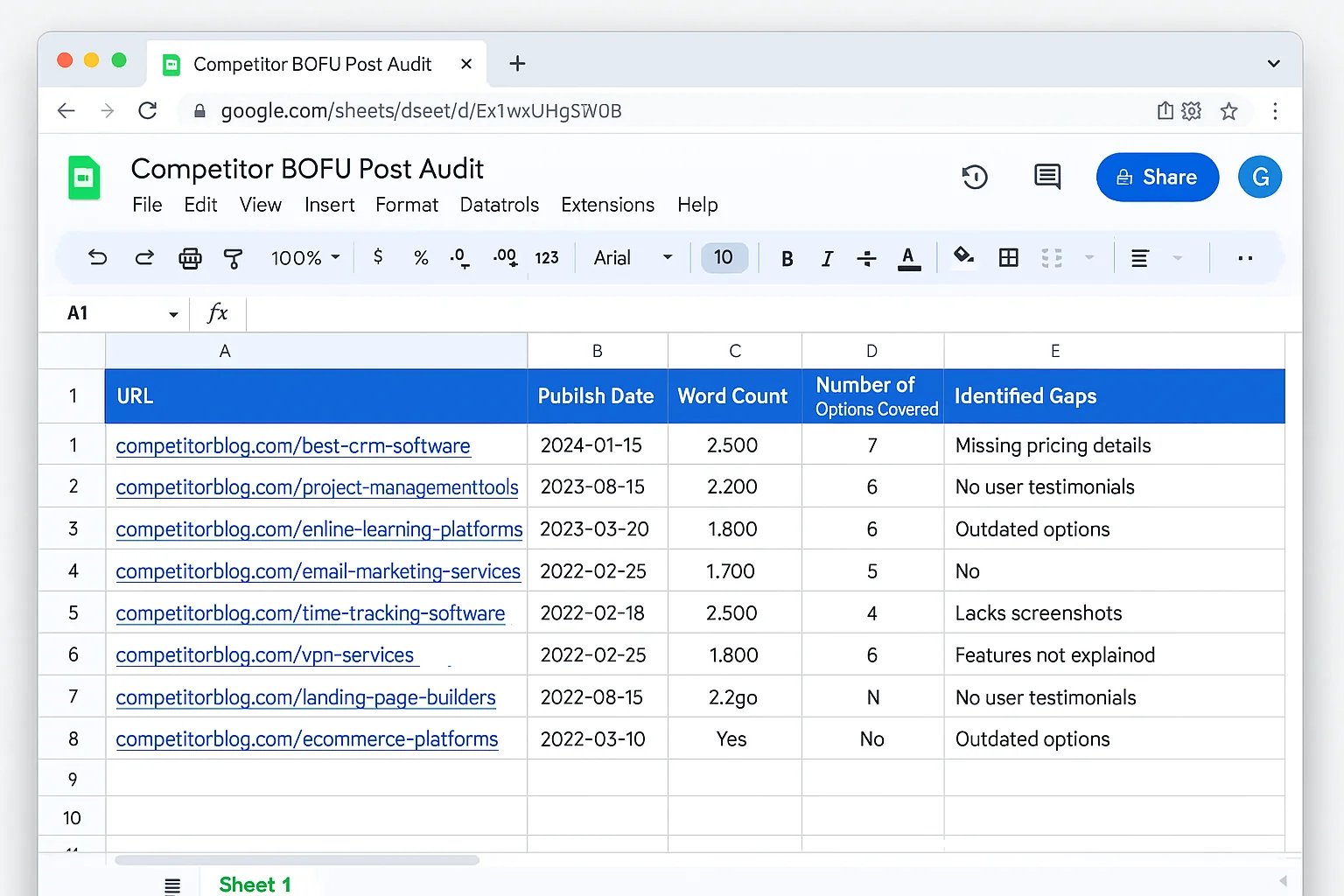Toggle strikethrough formatting
1344x896 pixels.
(866, 257)
